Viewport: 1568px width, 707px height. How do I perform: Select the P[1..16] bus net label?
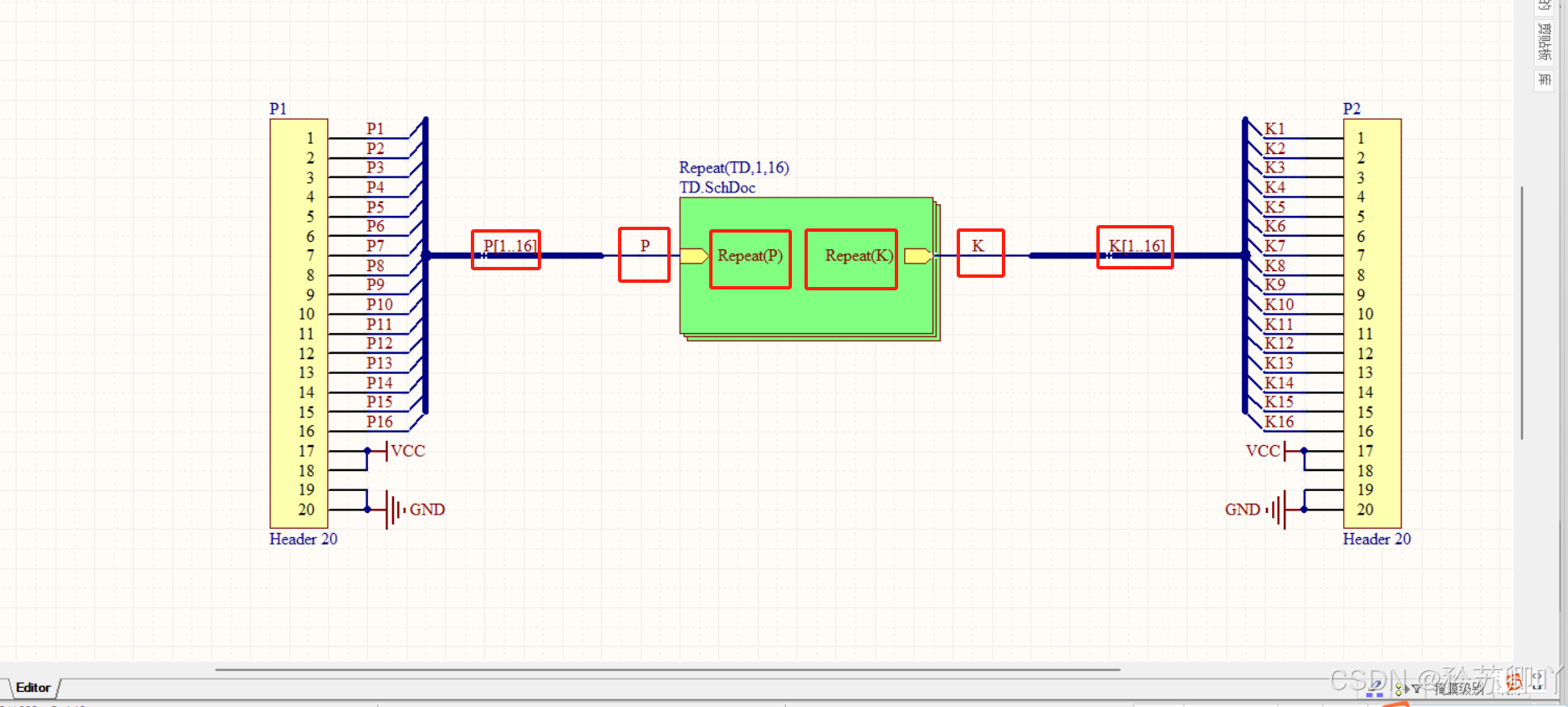(x=510, y=246)
